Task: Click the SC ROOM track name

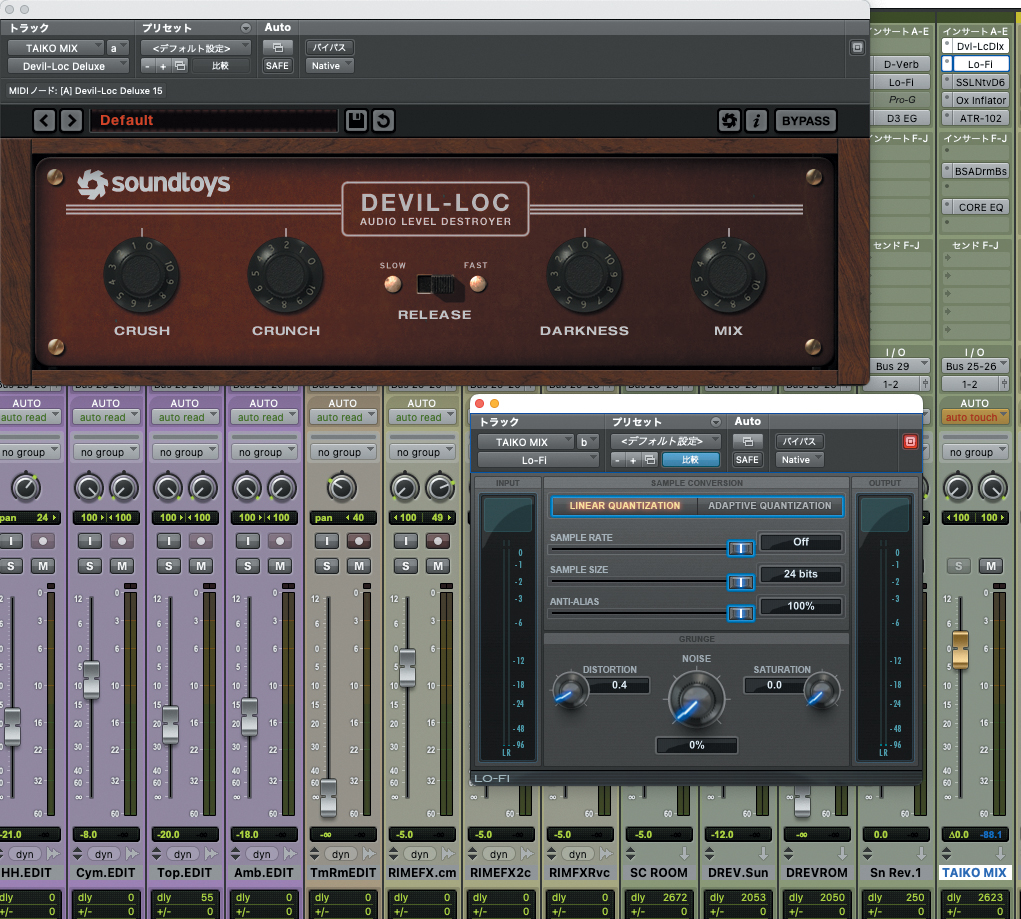Action: pos(659,873)
